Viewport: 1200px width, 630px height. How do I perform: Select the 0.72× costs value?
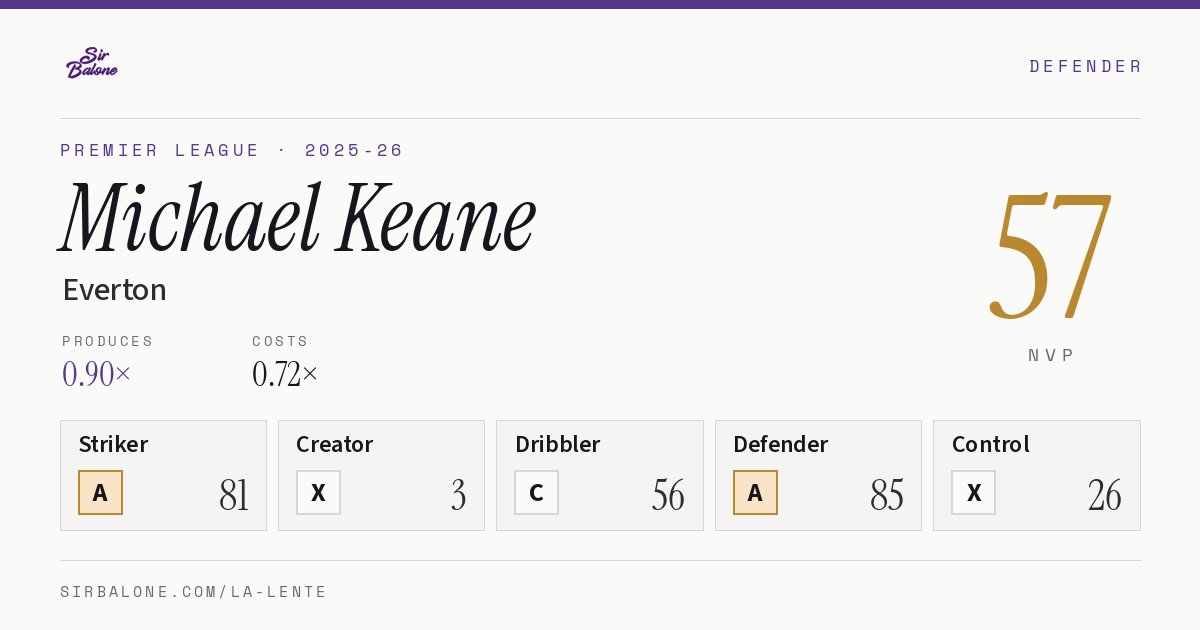click(285, 374)
